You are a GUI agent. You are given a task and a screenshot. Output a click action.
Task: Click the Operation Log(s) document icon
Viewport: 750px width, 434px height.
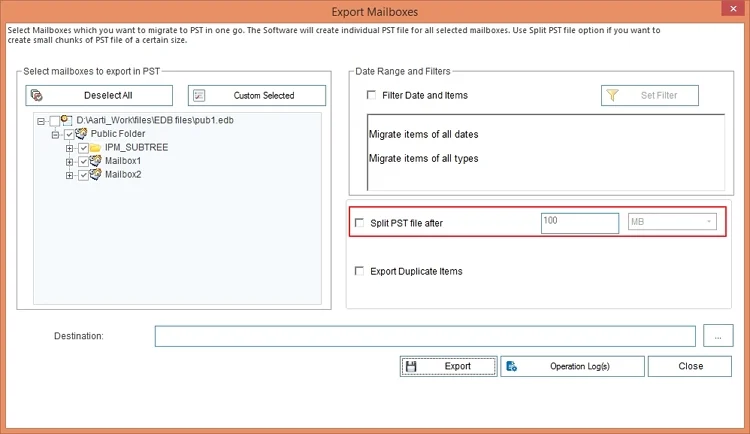(x=511, y=367)
